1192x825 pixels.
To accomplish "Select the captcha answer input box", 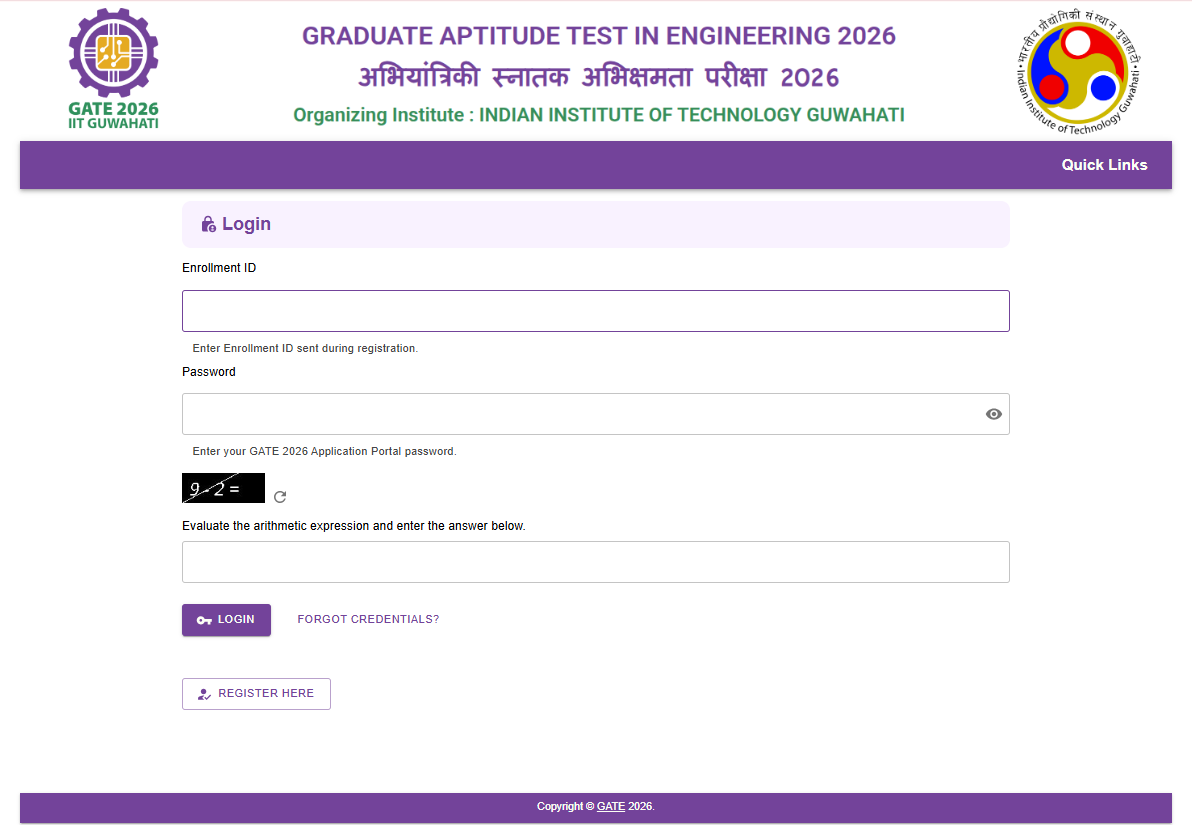I will 595,562.
